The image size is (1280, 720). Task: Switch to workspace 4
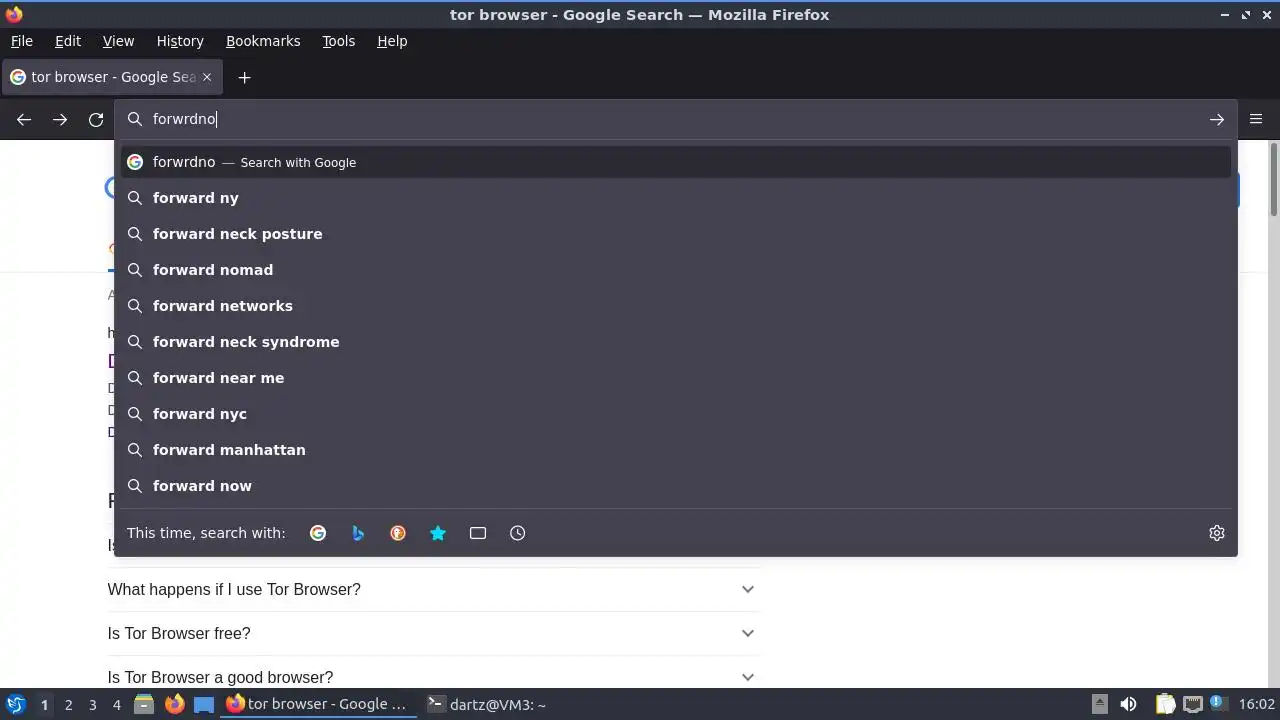coord(116,704)
